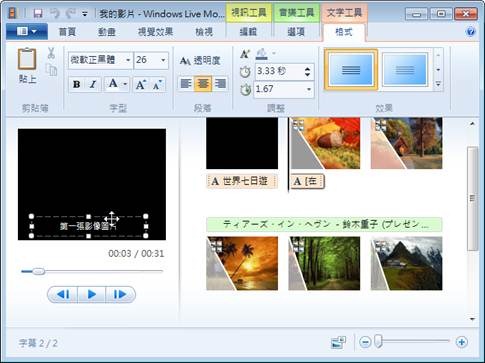Toggle bold text formatting
The height and width of the screenshot is (363, 485).
(x=76, y=84)
